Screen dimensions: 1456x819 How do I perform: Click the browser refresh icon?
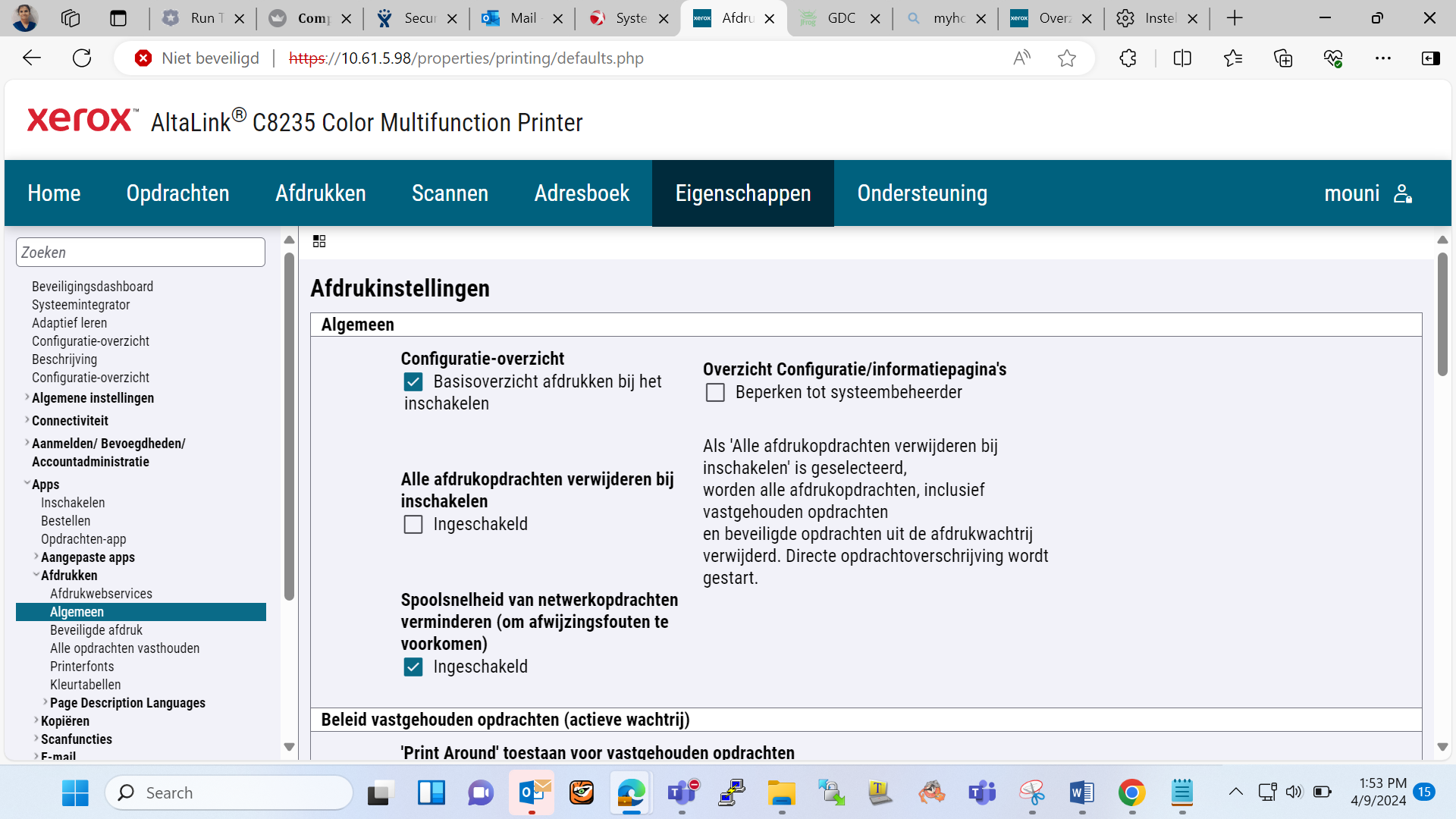[82, 58]
